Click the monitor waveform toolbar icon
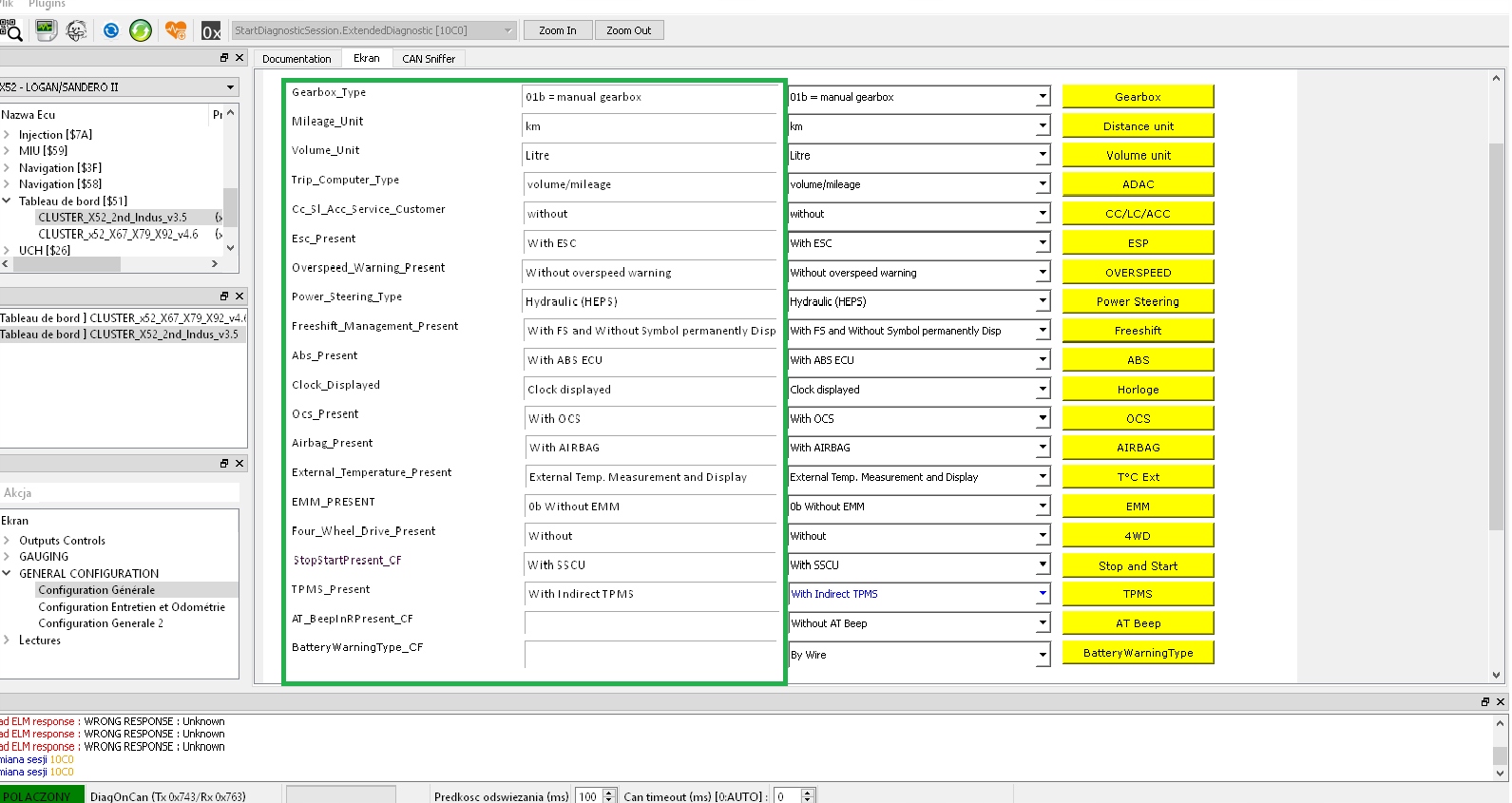The height and width of the screenshot is (803, 1512). pyautogui.click(x=46, y=30)
